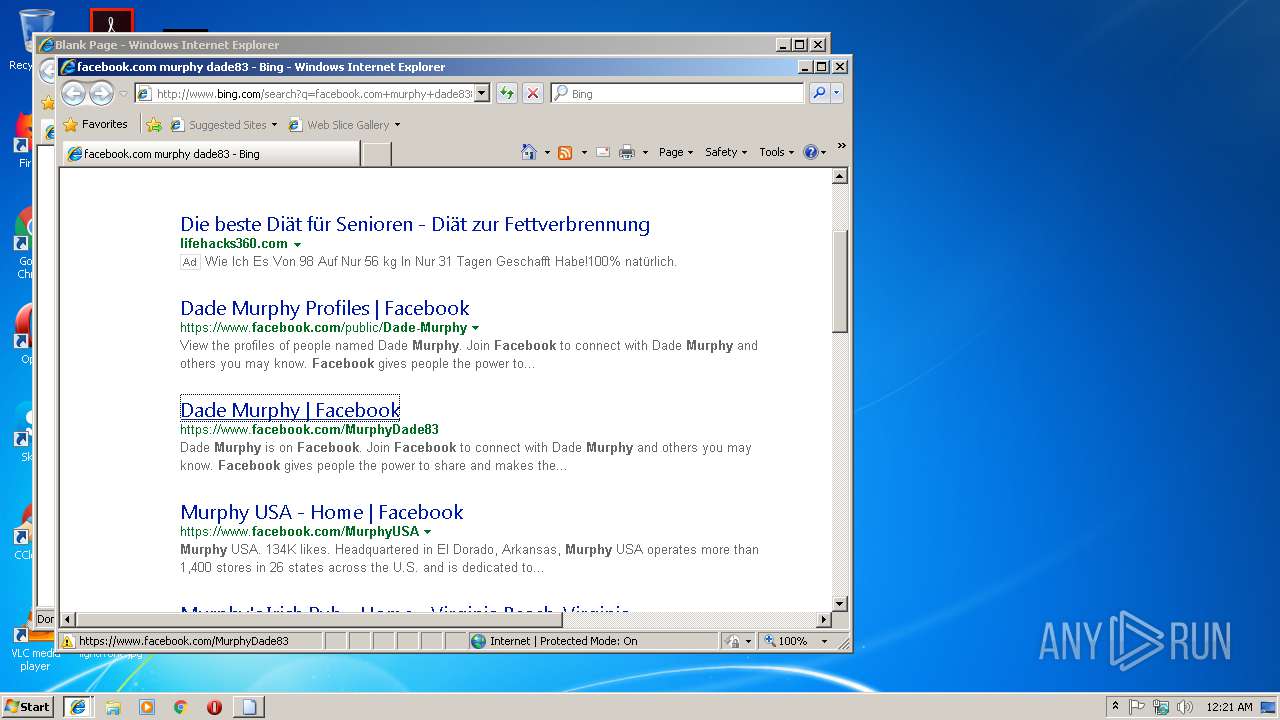This screenshot has height=720, width=1280.
Task: Open the Safety menu
Action: pos(726,152)
